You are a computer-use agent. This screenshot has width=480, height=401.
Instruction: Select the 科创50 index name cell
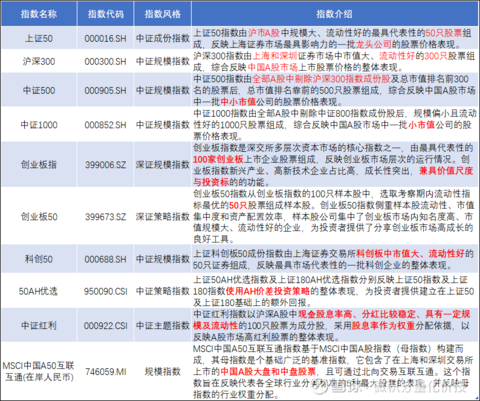[39, 259]
